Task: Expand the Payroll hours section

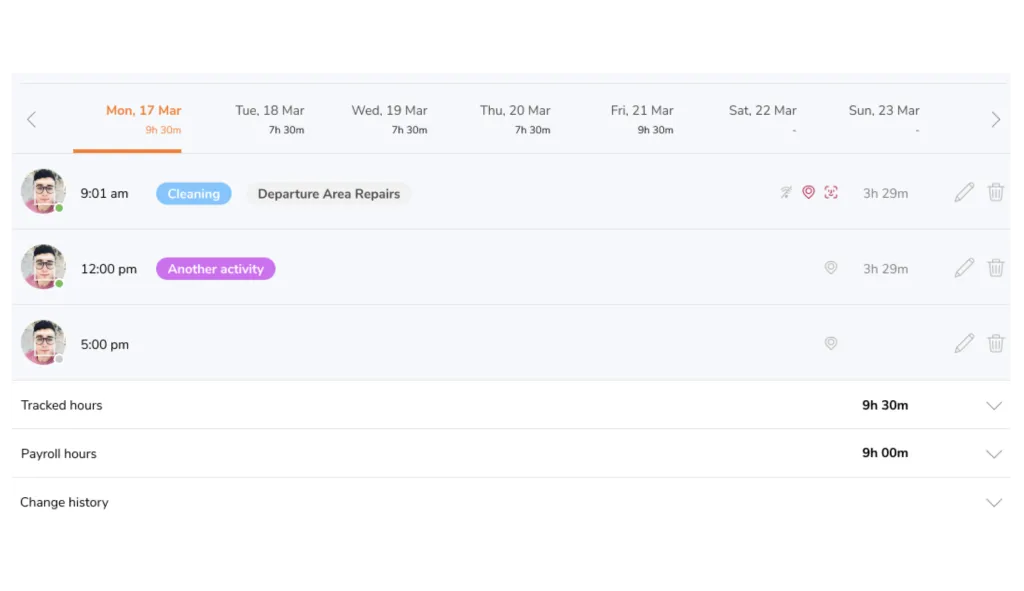Action: click(993, 454)
